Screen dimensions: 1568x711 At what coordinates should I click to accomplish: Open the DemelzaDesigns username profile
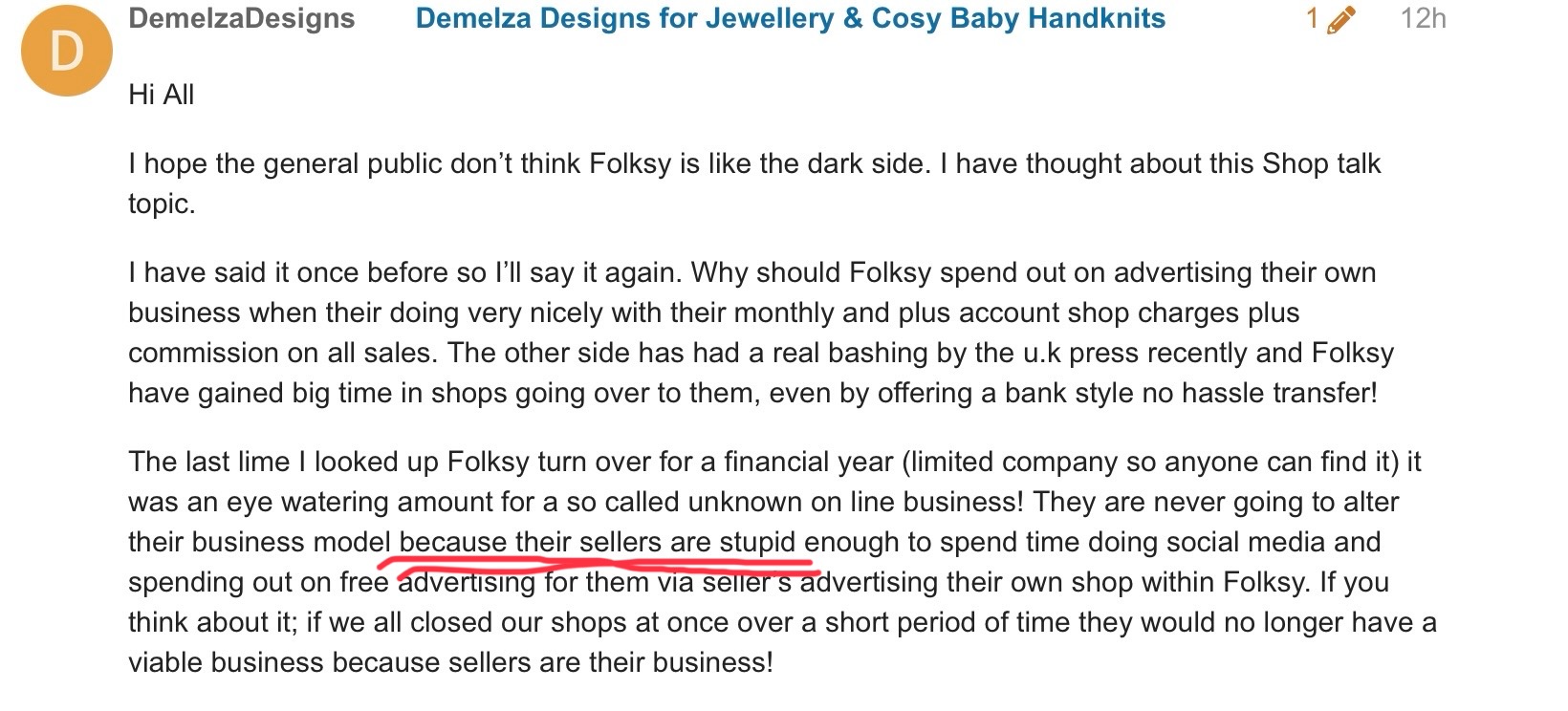(x=241, y=19)
